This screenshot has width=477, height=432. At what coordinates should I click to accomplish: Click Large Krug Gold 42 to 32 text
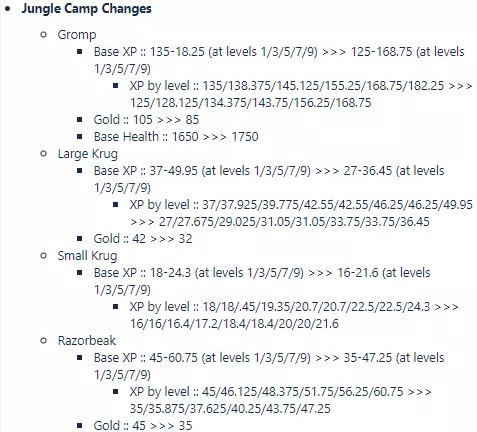(x=143, y=239)
